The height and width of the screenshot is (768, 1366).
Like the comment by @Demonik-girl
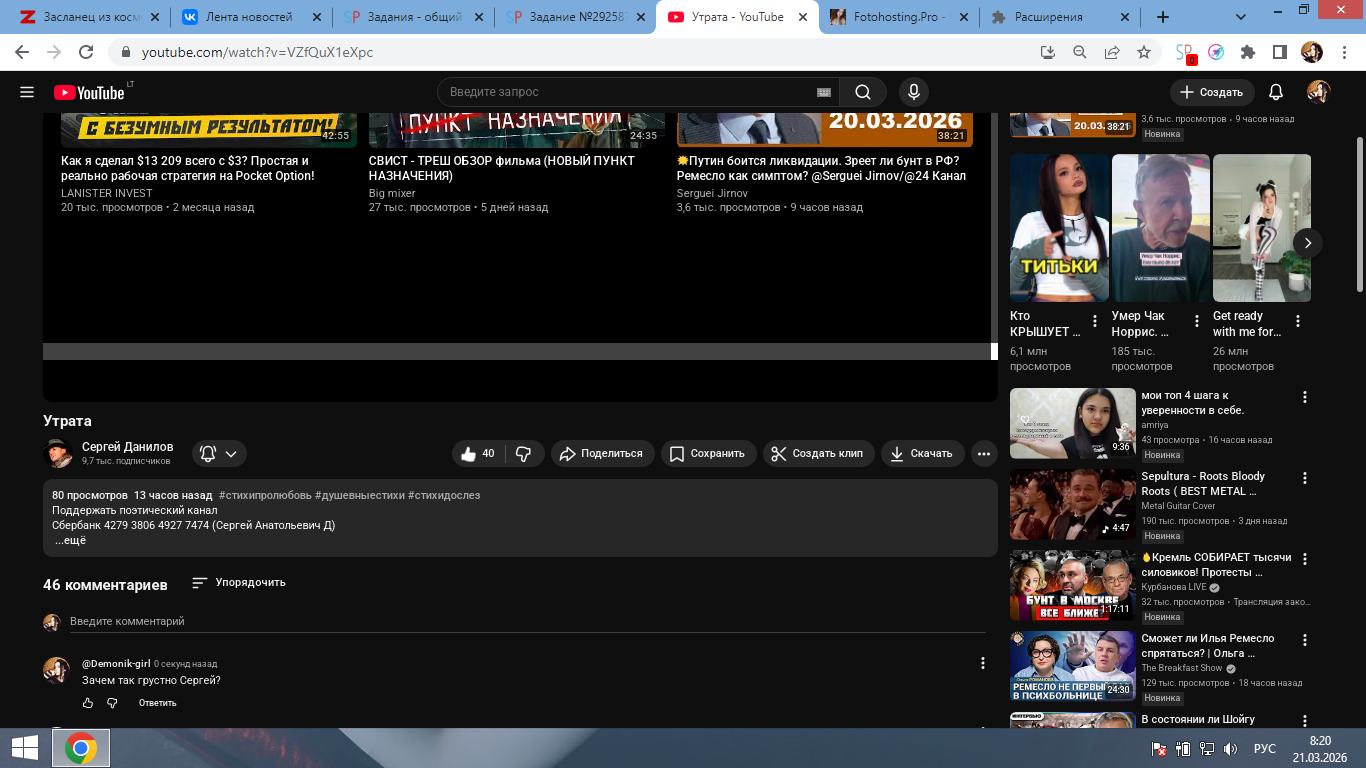pyautogui.click(x=88, y=703)
